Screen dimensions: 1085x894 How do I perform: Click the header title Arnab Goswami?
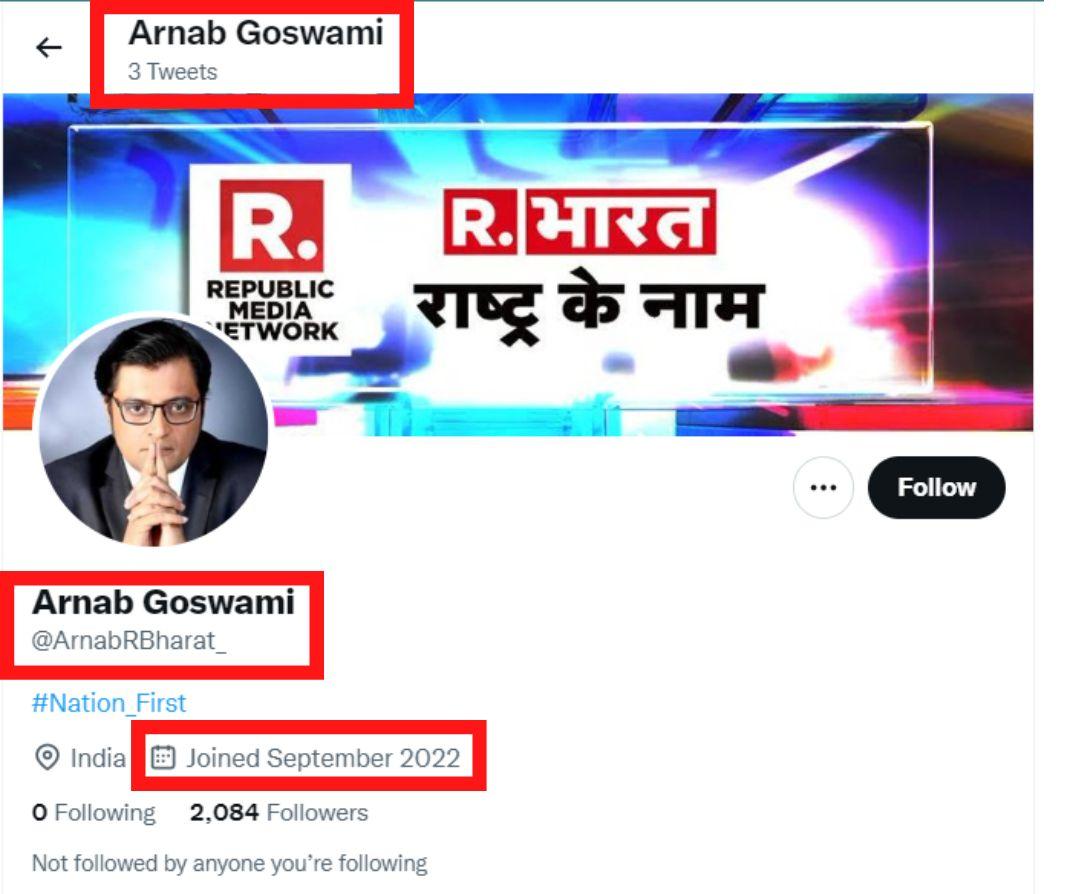255,33
